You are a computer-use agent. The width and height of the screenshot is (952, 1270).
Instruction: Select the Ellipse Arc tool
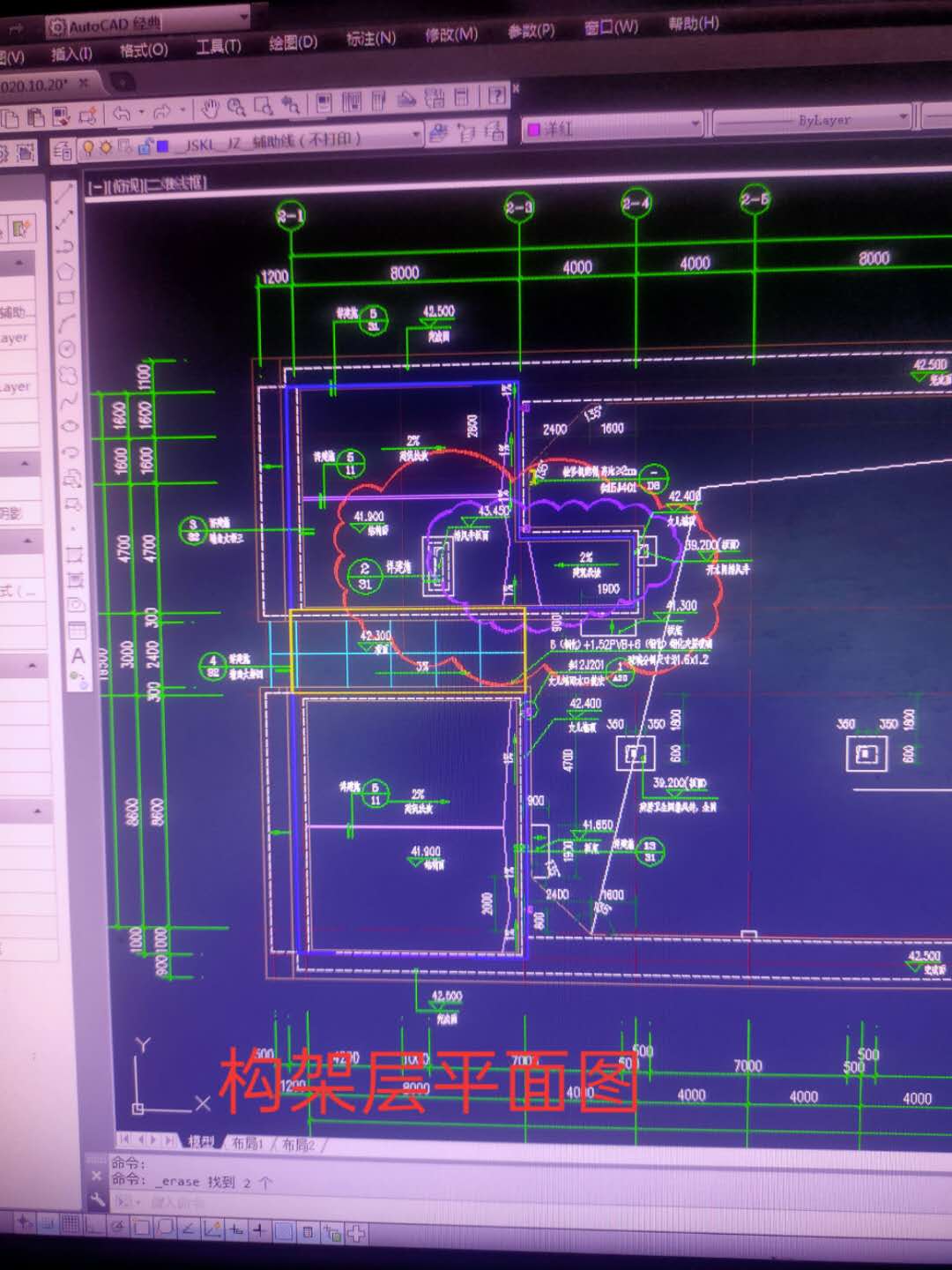pos(71,452)
